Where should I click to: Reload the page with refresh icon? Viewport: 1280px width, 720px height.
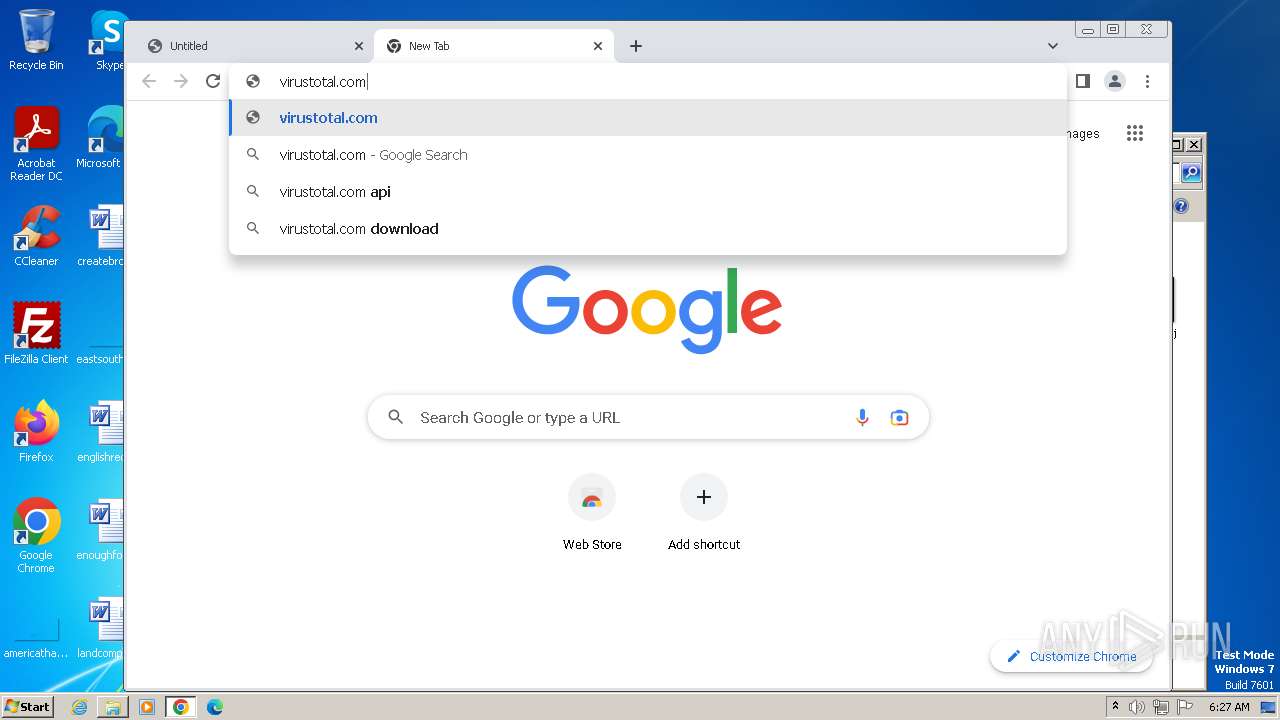click(213, 81)
